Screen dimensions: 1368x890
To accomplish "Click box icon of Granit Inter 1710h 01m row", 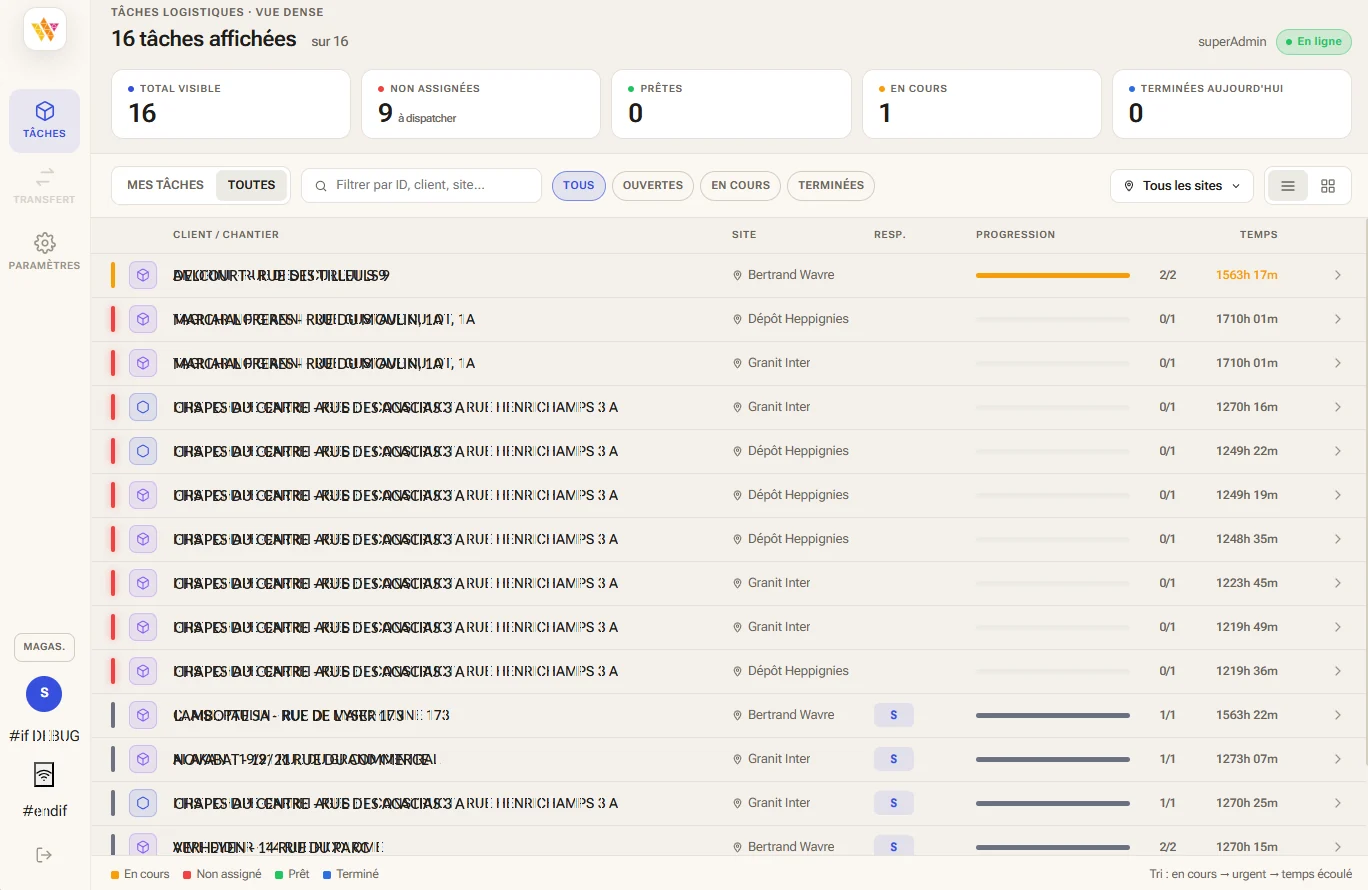I will [143, 363].
